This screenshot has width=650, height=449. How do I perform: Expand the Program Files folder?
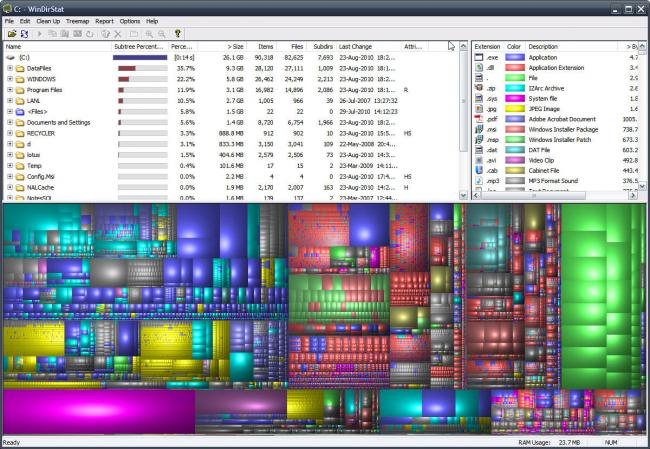9,90
